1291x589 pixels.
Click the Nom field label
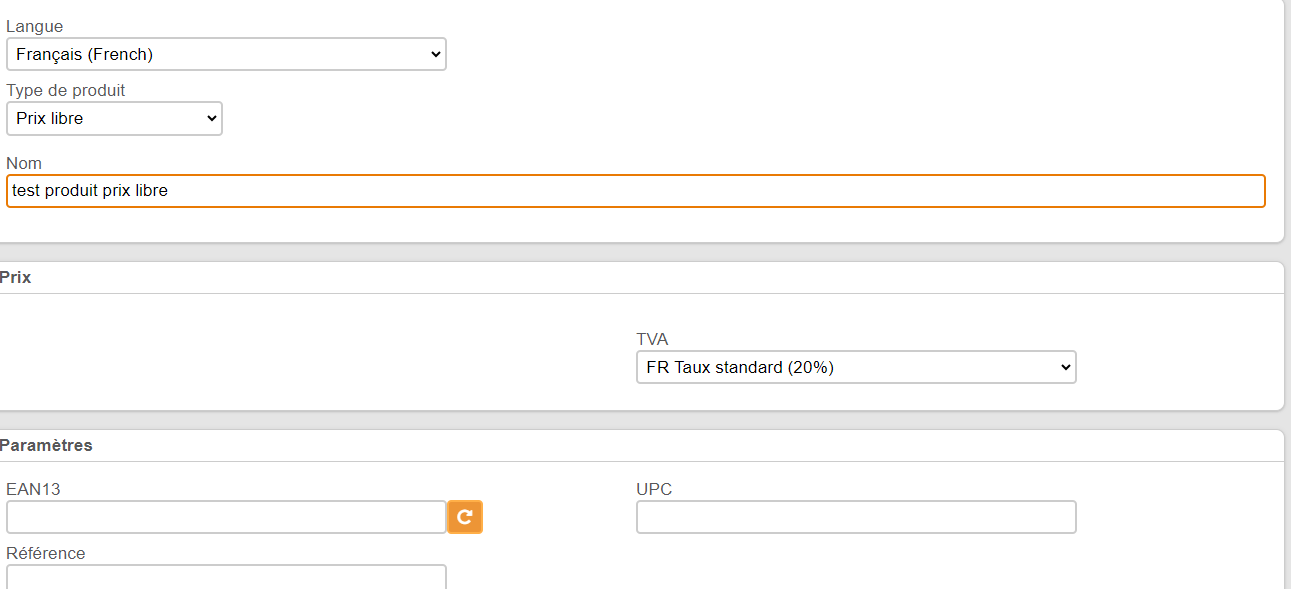[x=24, y=163]
